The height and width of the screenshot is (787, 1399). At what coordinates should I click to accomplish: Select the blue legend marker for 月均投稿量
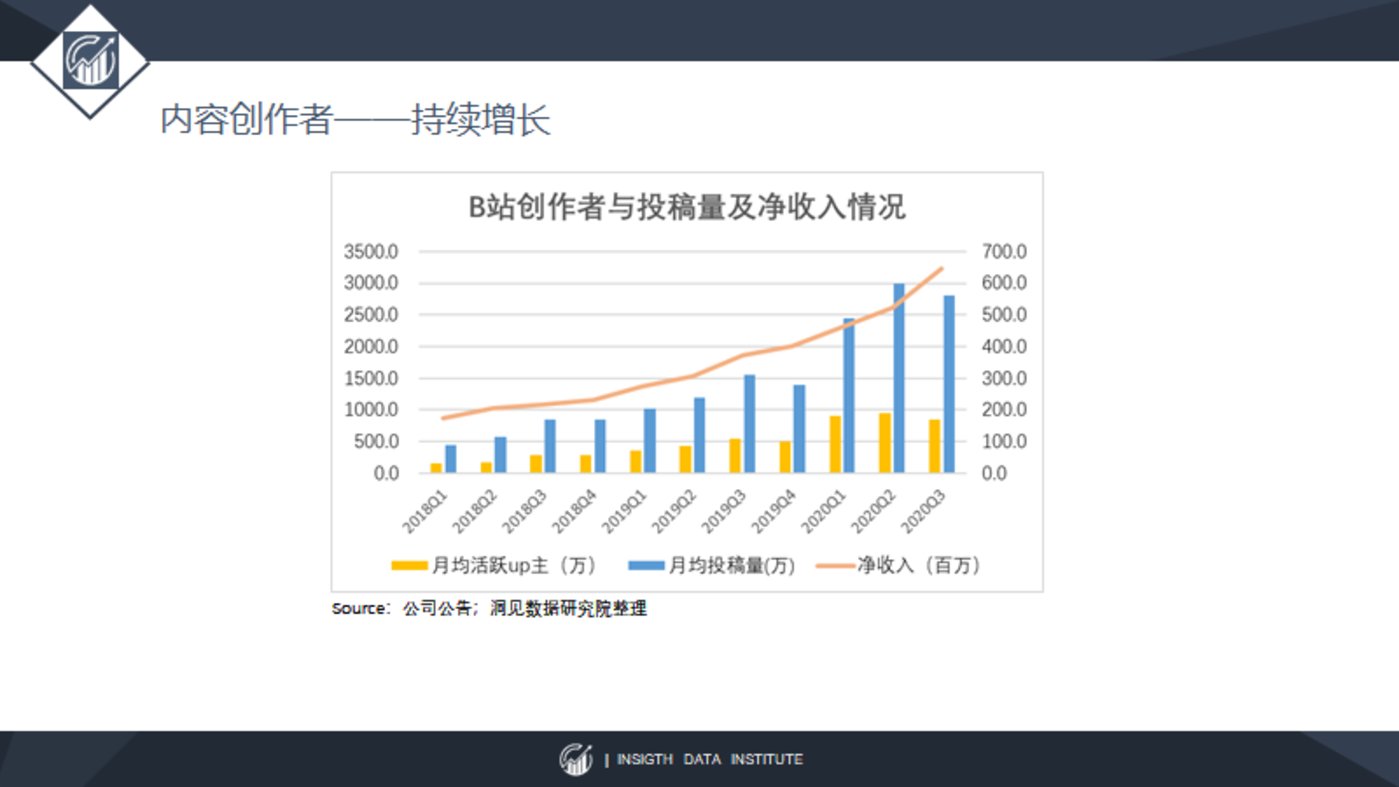pos(646,566)
